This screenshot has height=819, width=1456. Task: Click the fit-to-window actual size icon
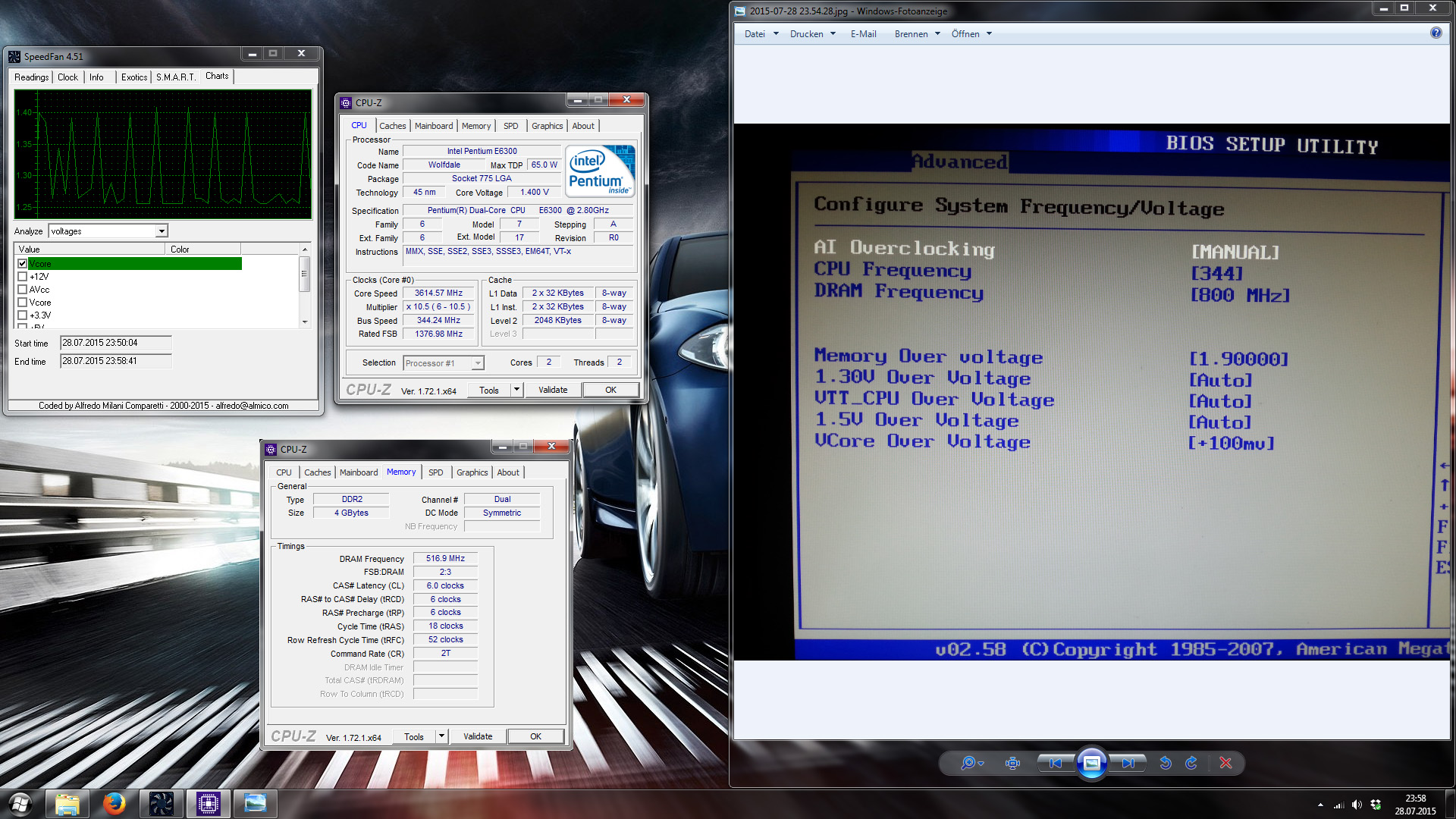click(x=1012, y=763)
